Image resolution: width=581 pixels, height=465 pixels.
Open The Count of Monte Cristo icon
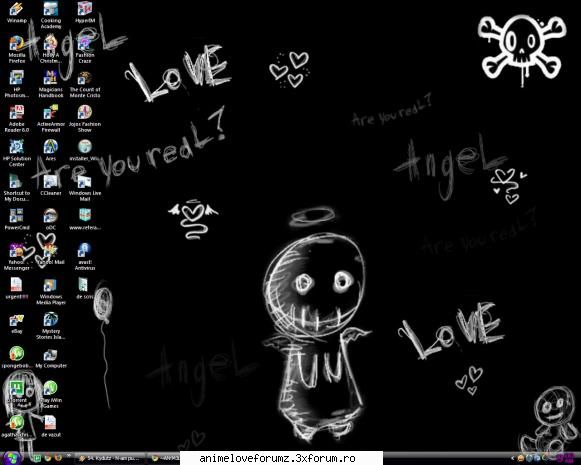[85, 84]
